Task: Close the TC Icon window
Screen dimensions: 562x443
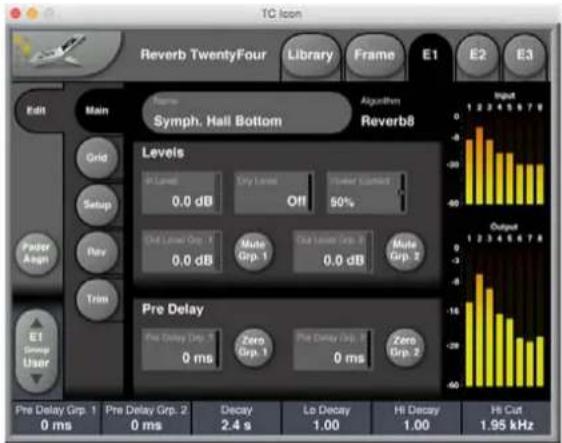Action: tap(15, 14)
